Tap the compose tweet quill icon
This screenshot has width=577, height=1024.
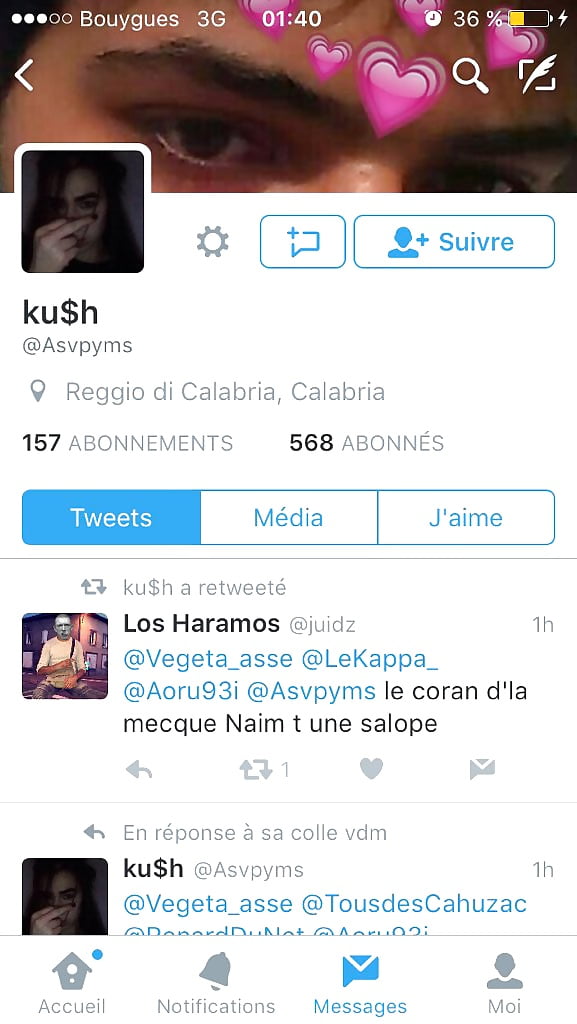coord(538,74)
